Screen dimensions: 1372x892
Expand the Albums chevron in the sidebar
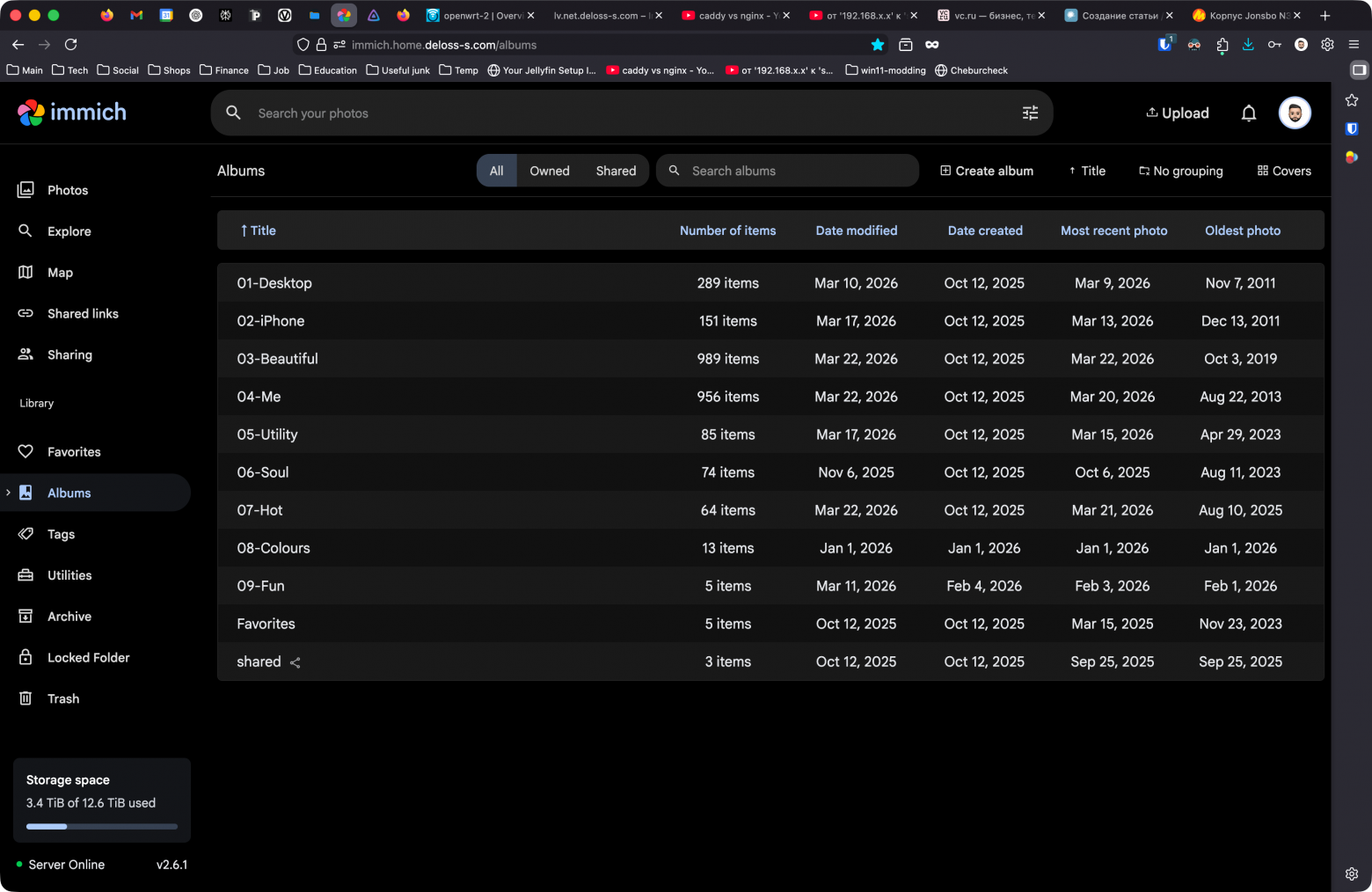click(x=8, y=493)
